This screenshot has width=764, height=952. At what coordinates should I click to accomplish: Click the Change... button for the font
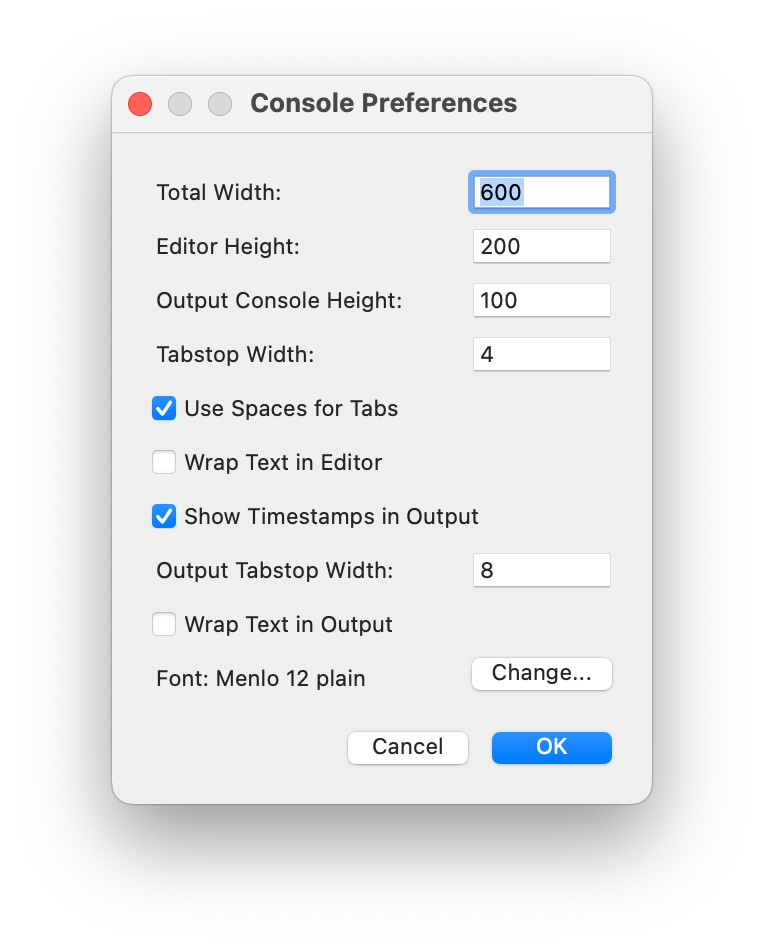pyautogui.click(x=541, y=674)
